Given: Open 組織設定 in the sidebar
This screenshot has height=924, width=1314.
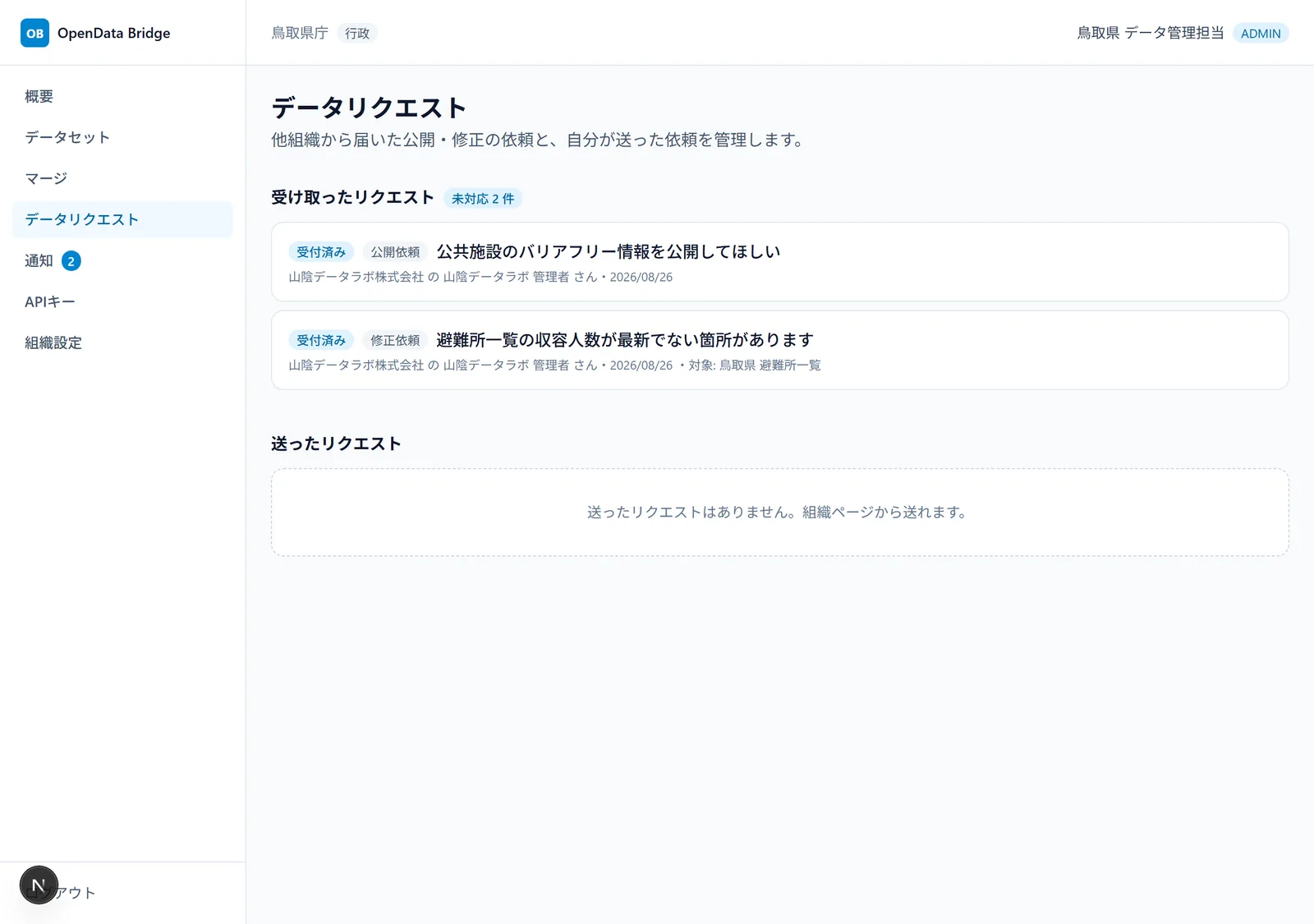Looking at the screenshot, I should [122, 342].
